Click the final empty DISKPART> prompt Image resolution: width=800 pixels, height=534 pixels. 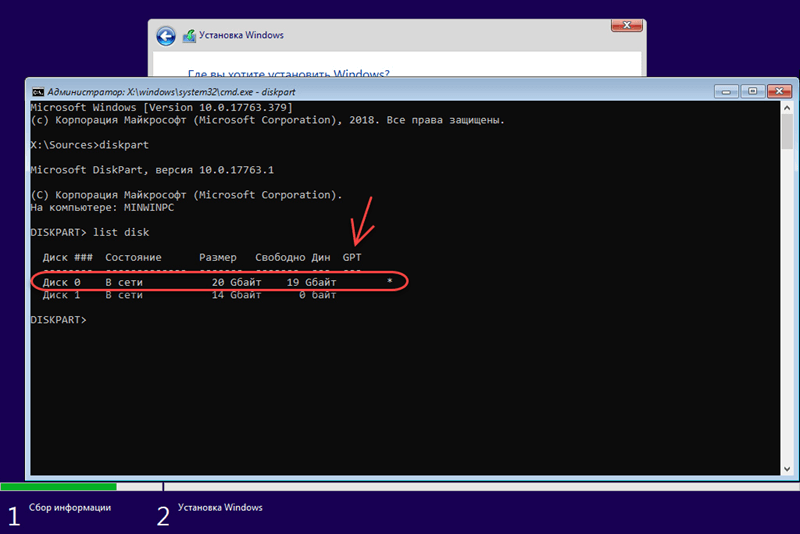point(59,320)
